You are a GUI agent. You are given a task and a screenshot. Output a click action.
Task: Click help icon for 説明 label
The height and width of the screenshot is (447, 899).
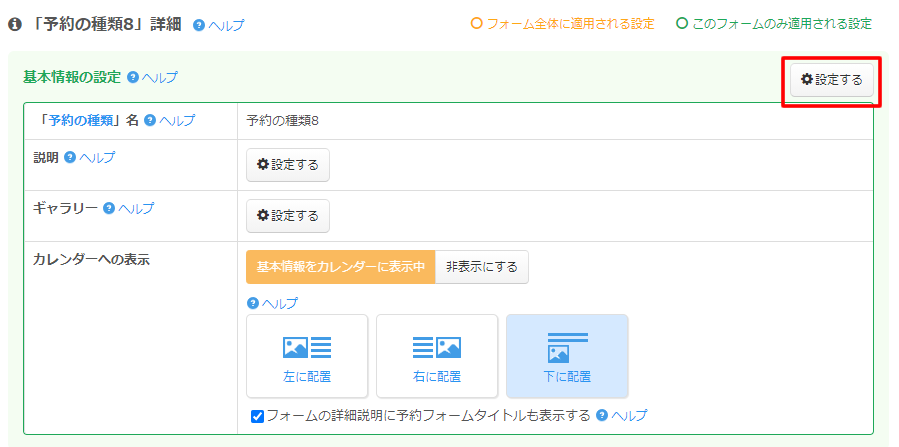coord(89,157)
